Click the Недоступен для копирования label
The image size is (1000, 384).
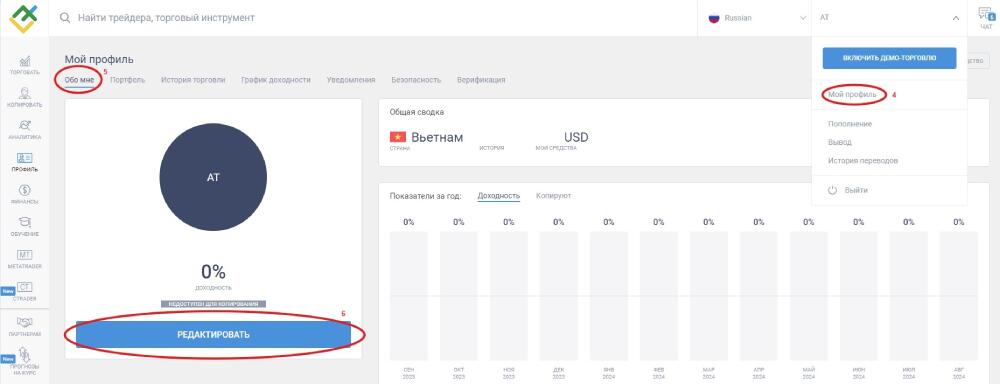pyautogui.click(x=213, y=304)
